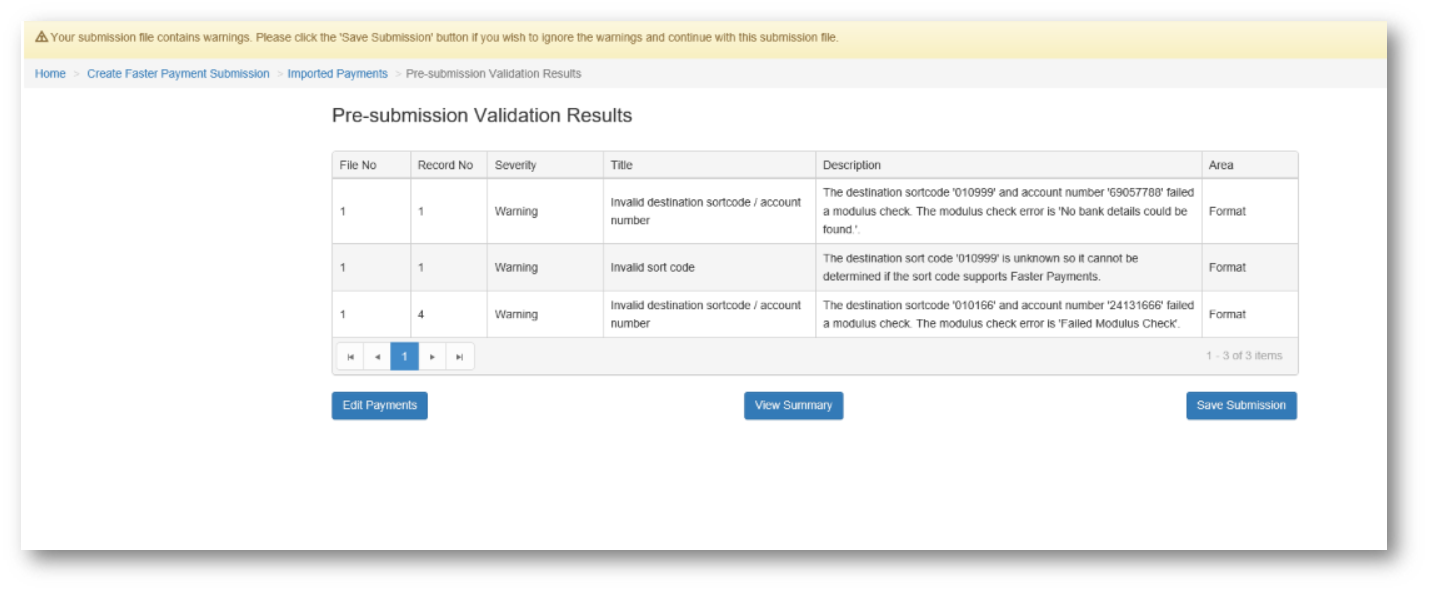
Task: Select page 1 in the pager
Action: (404, 357)
